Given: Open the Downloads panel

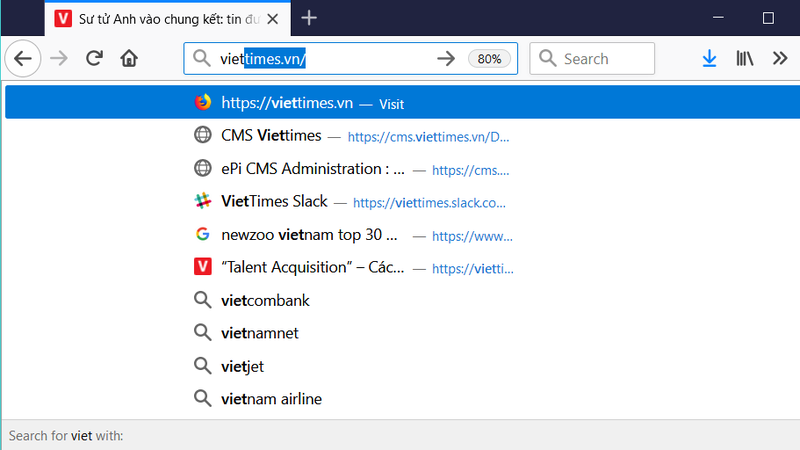Looking at the screenshot, I should pyautogui.click(x=709, y=58).
